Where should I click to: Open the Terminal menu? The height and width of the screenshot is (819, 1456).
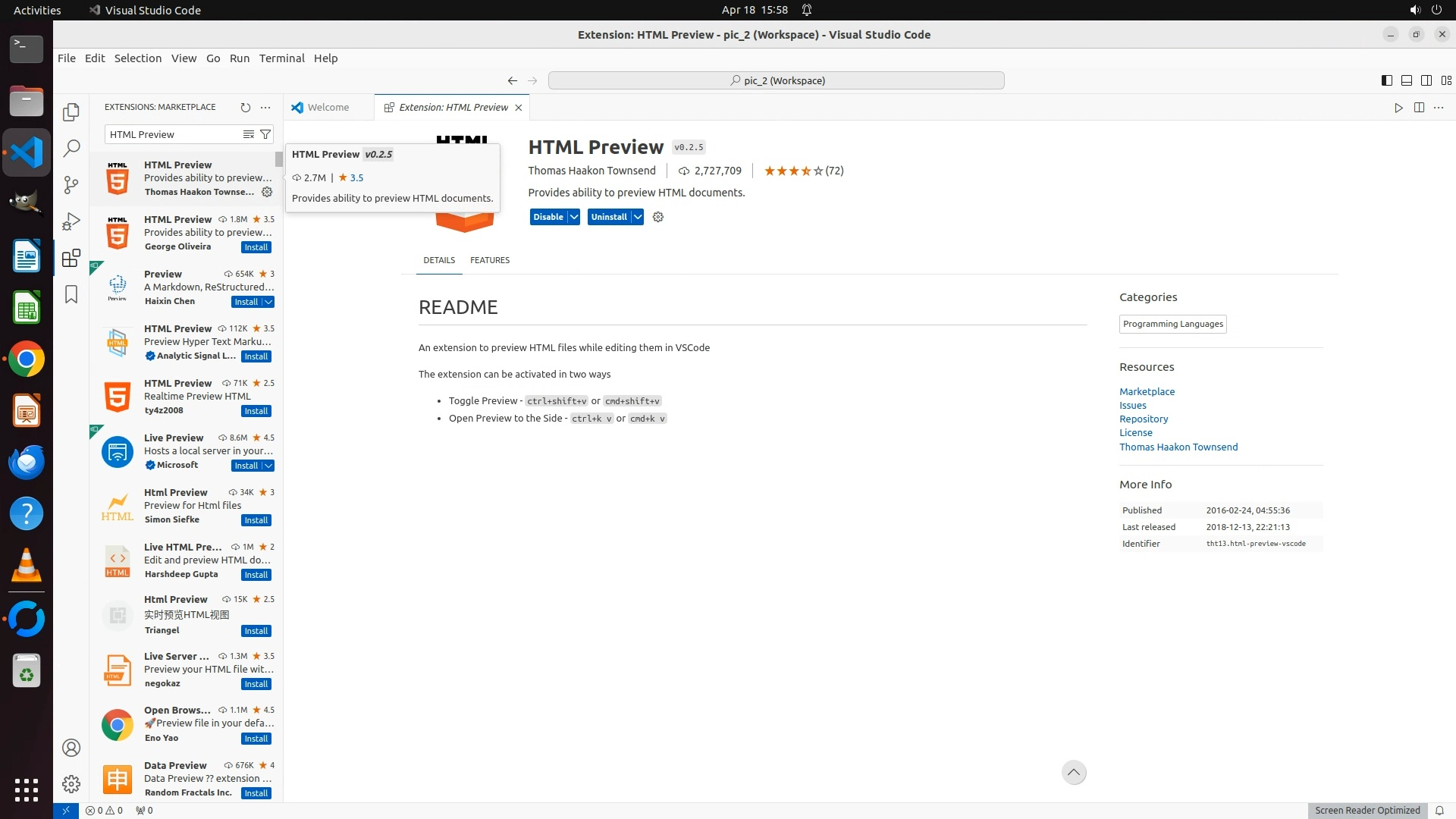point(281,58)
